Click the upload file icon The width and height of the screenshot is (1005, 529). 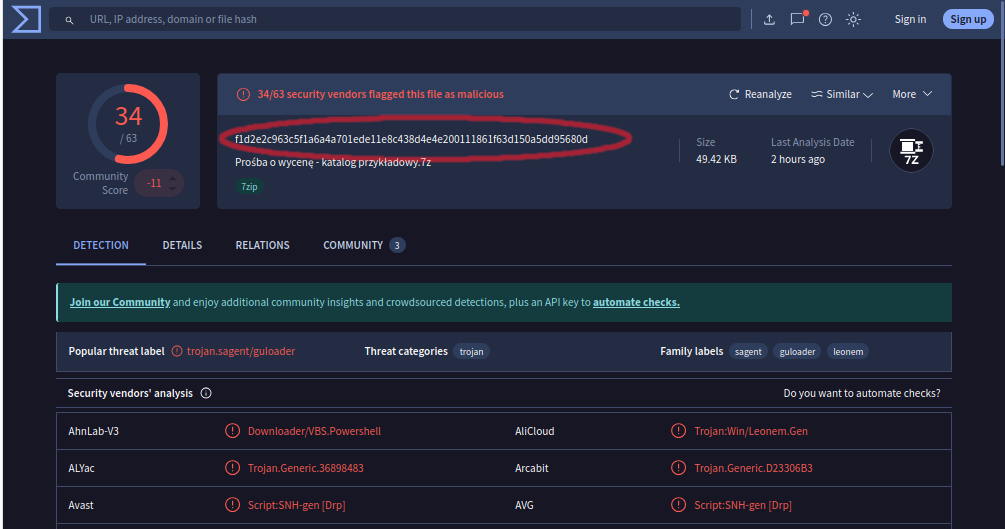(769, 19)
